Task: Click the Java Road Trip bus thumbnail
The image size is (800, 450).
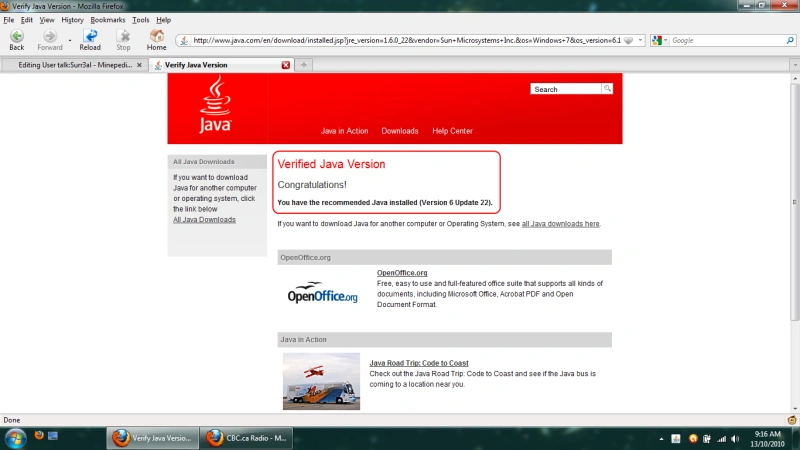Action: [321, 381]
